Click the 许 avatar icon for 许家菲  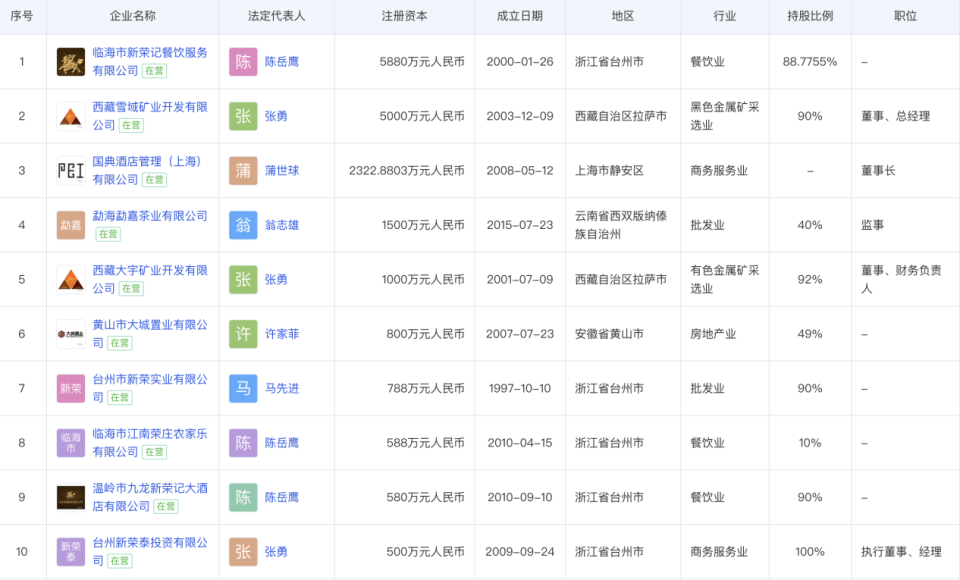242,334
